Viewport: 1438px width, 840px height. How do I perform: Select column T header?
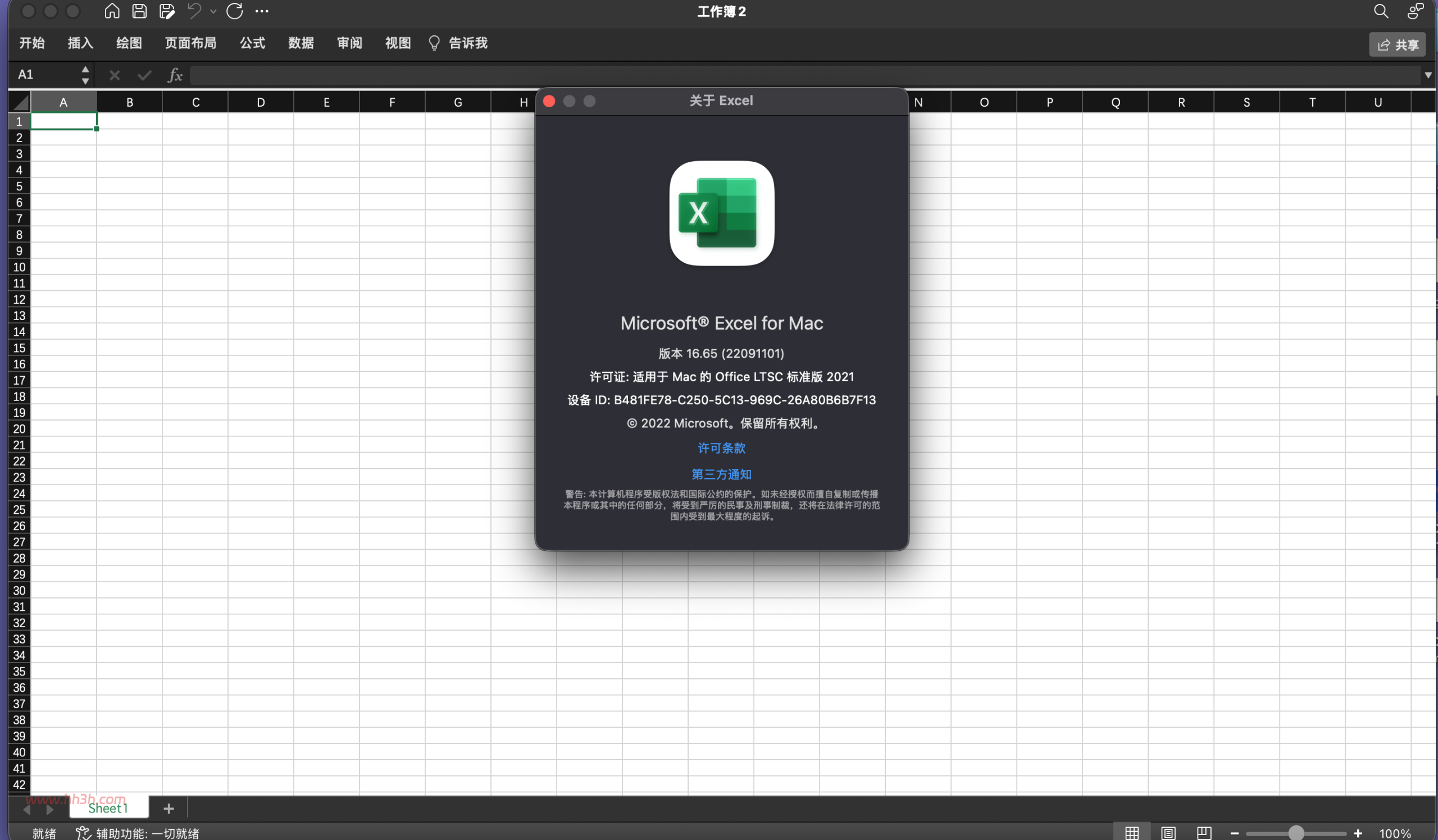(x=1313, y=102)
